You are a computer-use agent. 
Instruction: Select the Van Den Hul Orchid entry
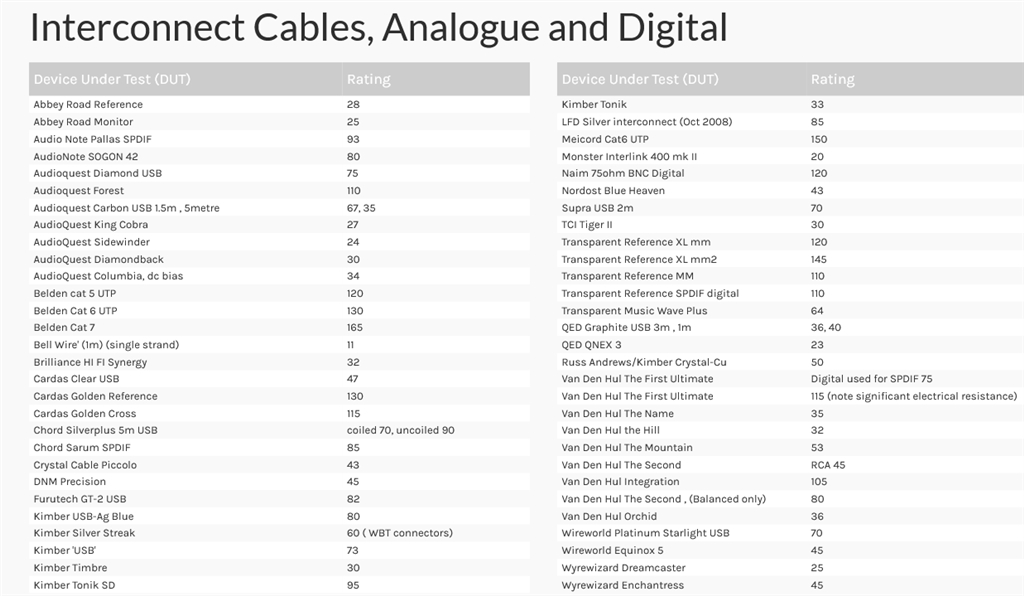(x=609, y=516)
